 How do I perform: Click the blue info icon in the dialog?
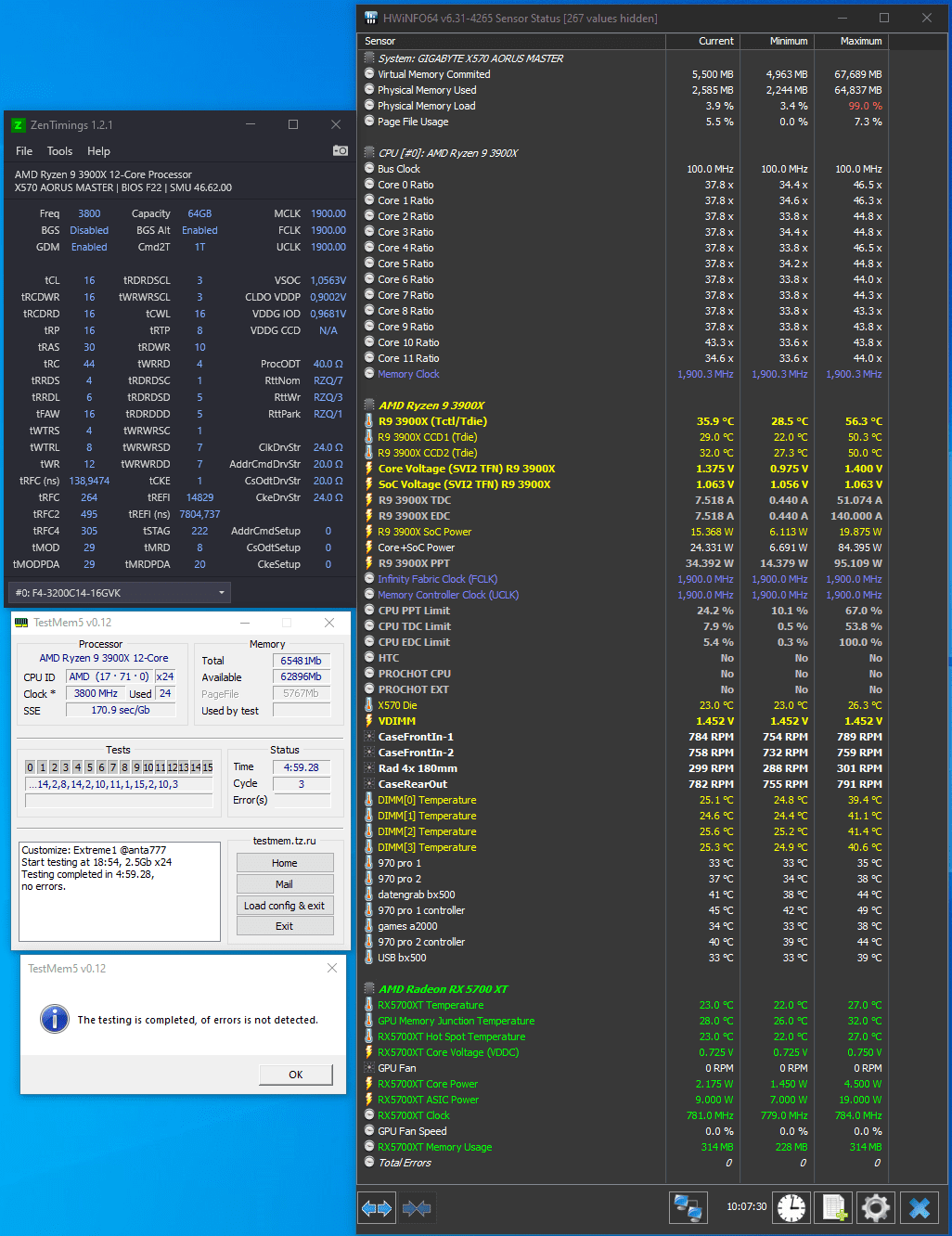pyautogui.click(x=55, y=1019)
